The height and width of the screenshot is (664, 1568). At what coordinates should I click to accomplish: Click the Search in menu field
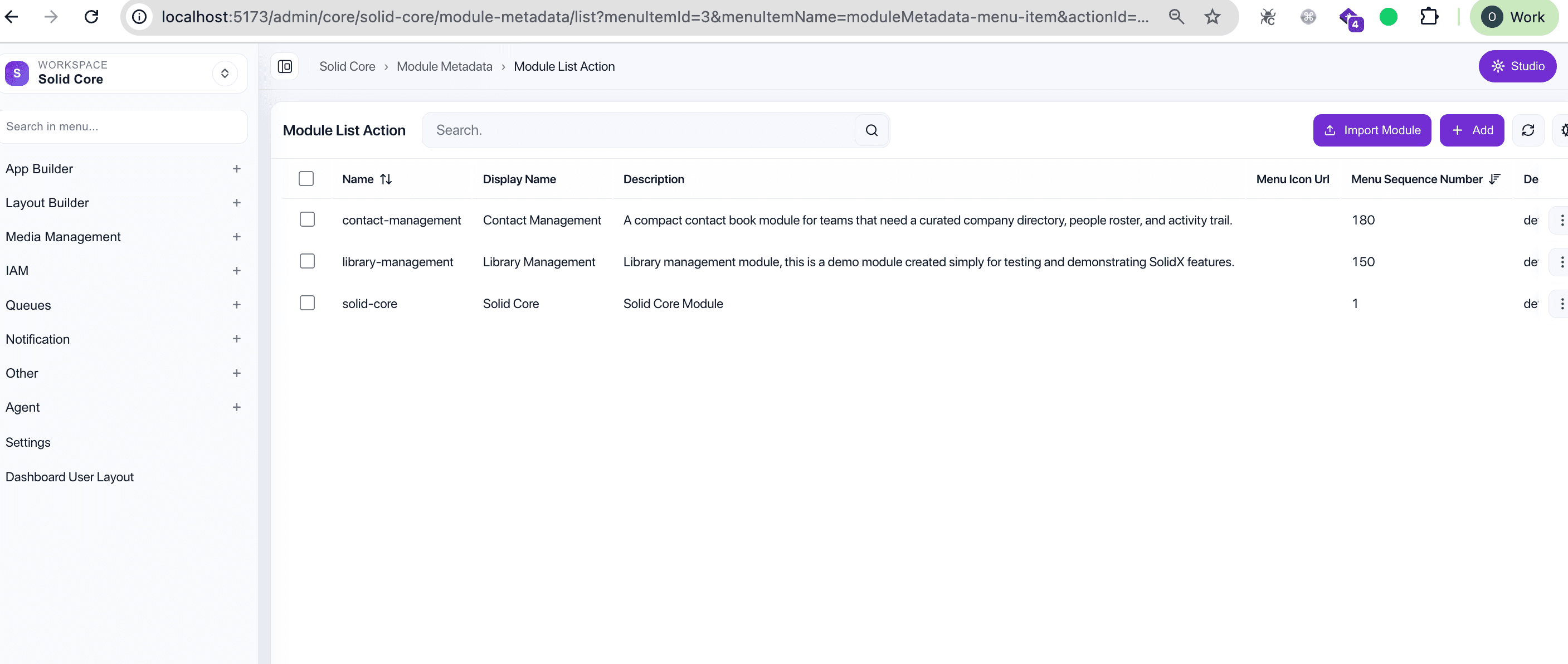pyautogui.click(x=124, y=126)
